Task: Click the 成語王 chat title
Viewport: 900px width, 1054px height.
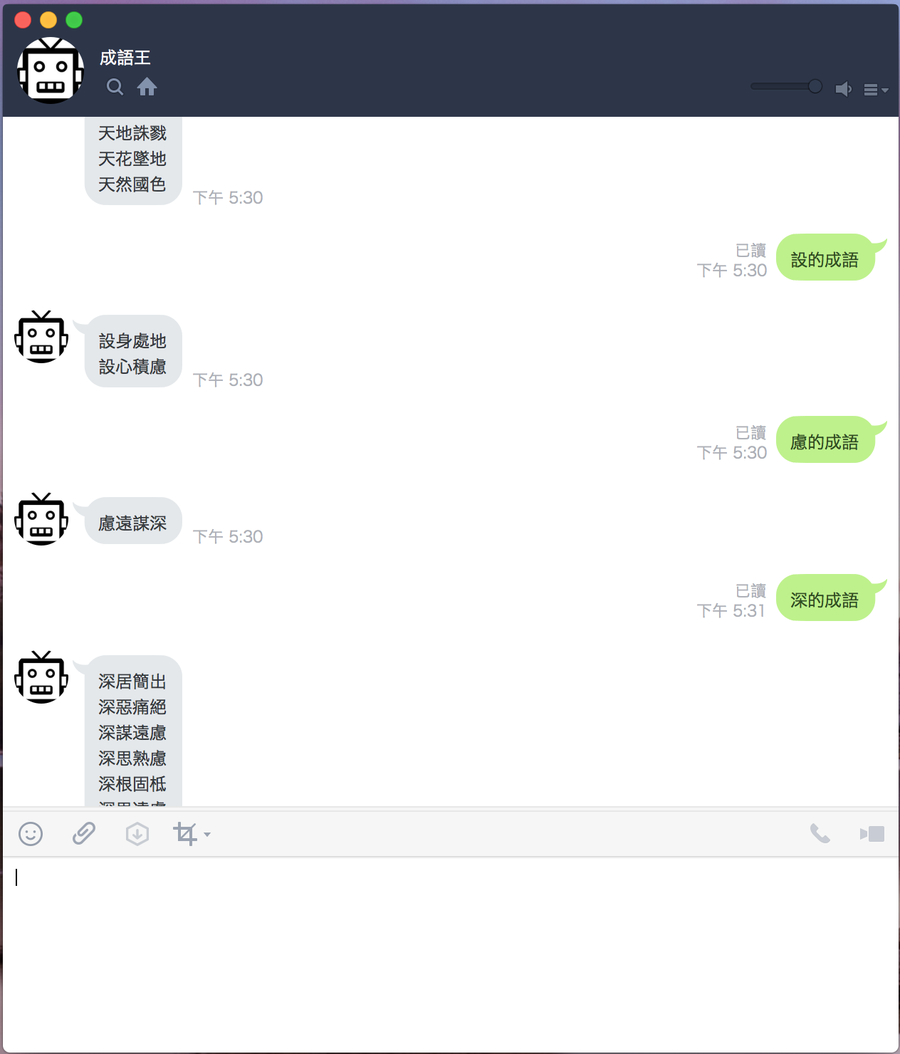Action: click(x=125, y=58)
